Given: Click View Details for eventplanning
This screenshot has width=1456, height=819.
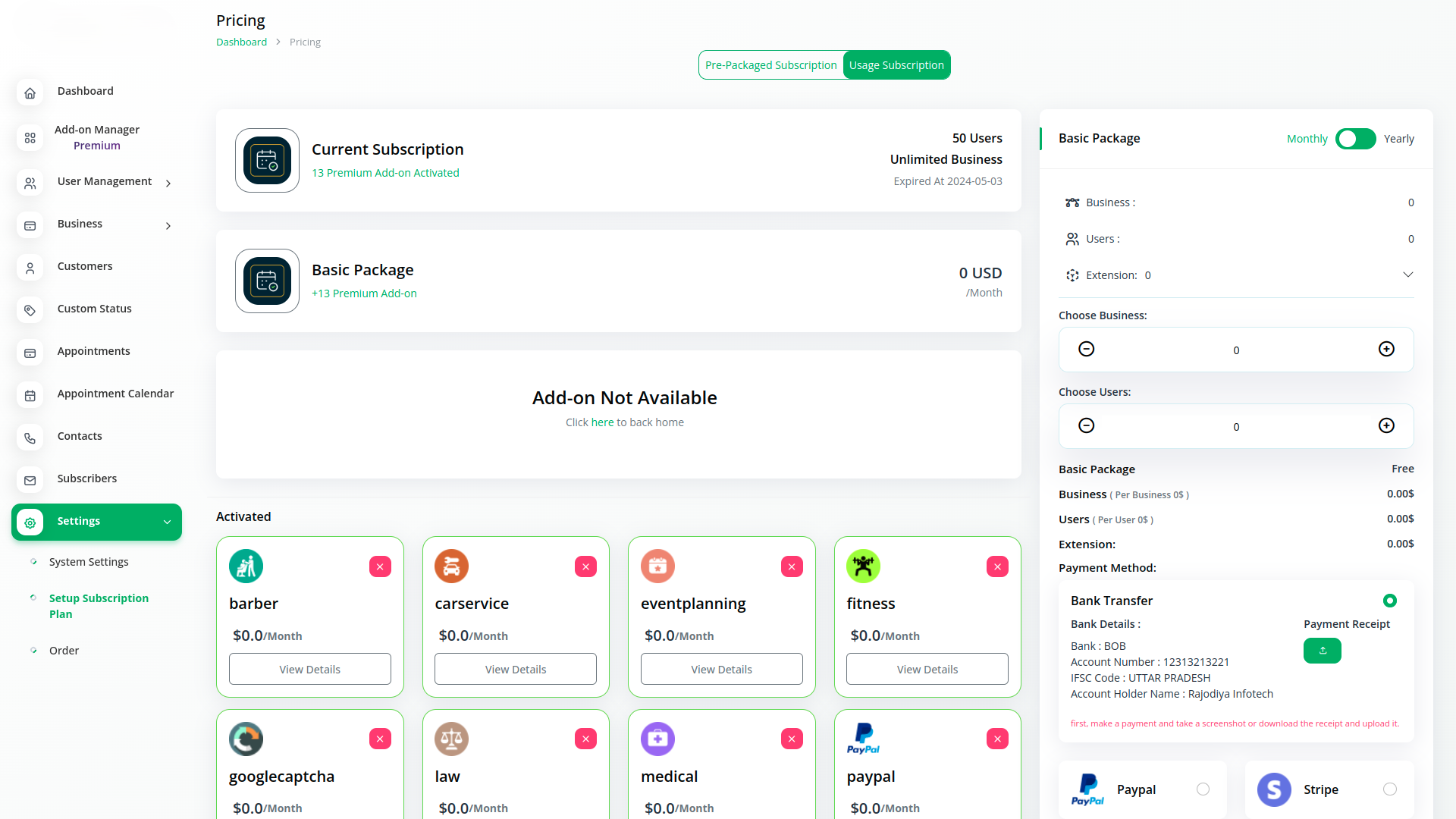Looking at the screenshot, I should coord(721,669).
